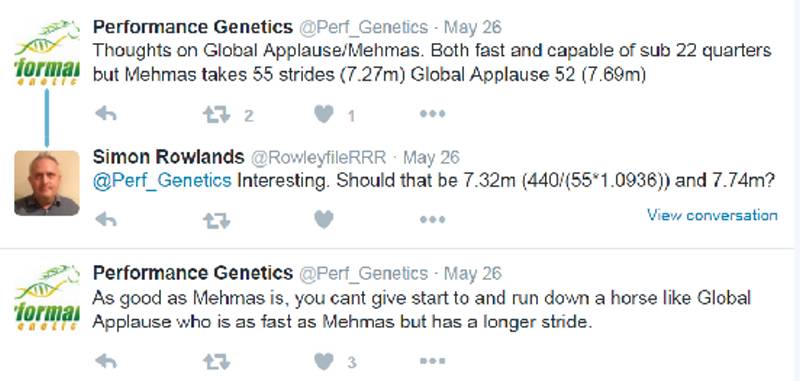Like Simon Rowlands' tweet

pyautogui.click(x=323, y=220)
